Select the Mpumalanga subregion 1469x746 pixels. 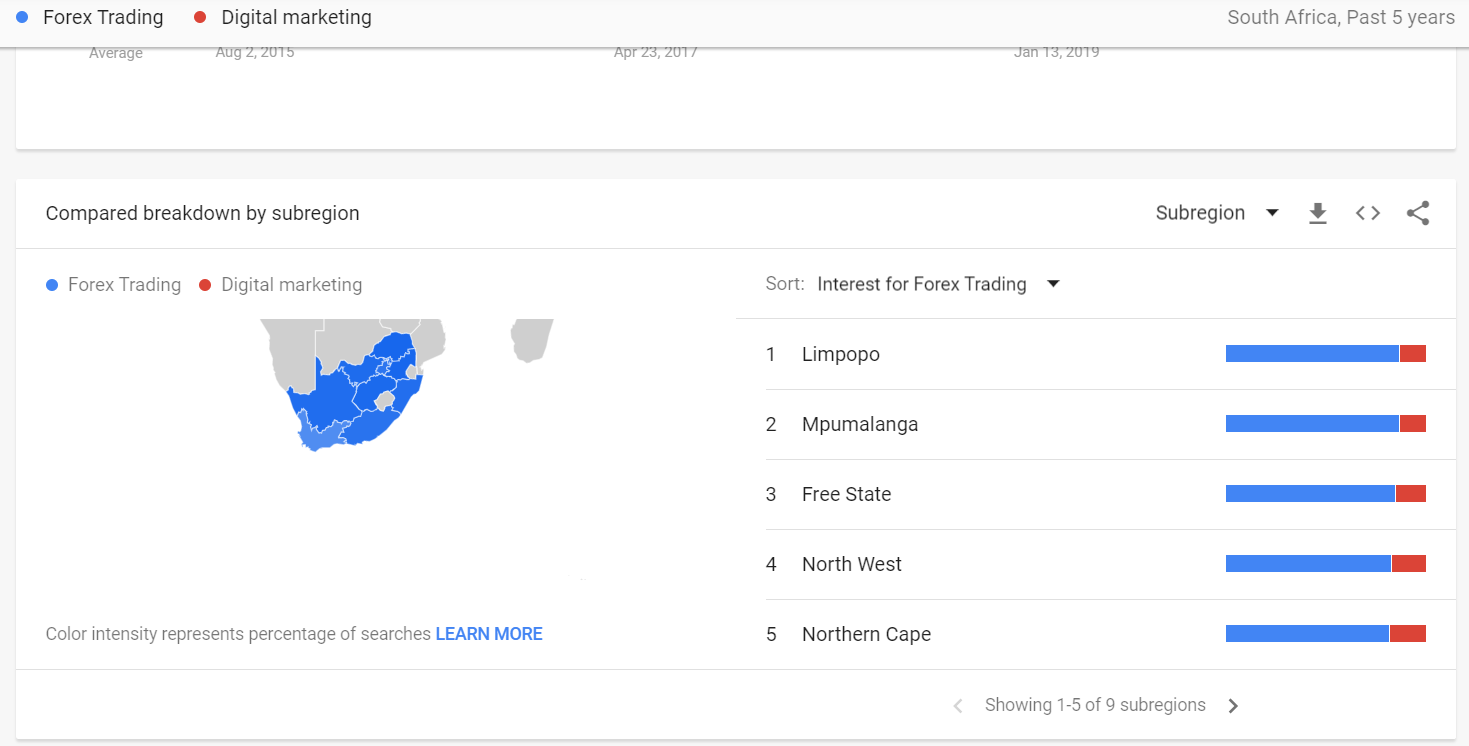coord(860,424)
